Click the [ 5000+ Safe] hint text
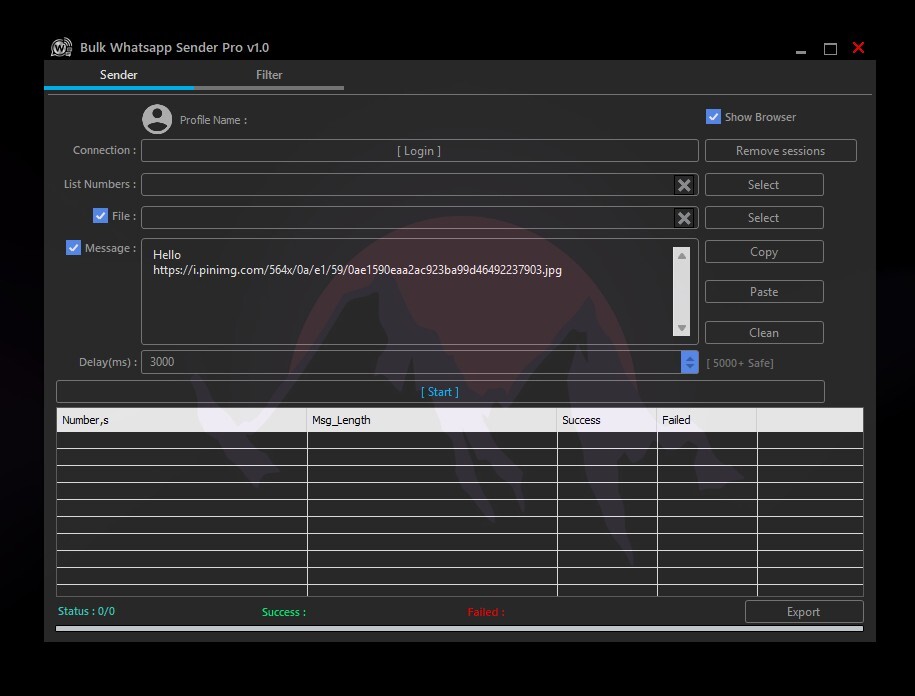 [x=740, y=363]
